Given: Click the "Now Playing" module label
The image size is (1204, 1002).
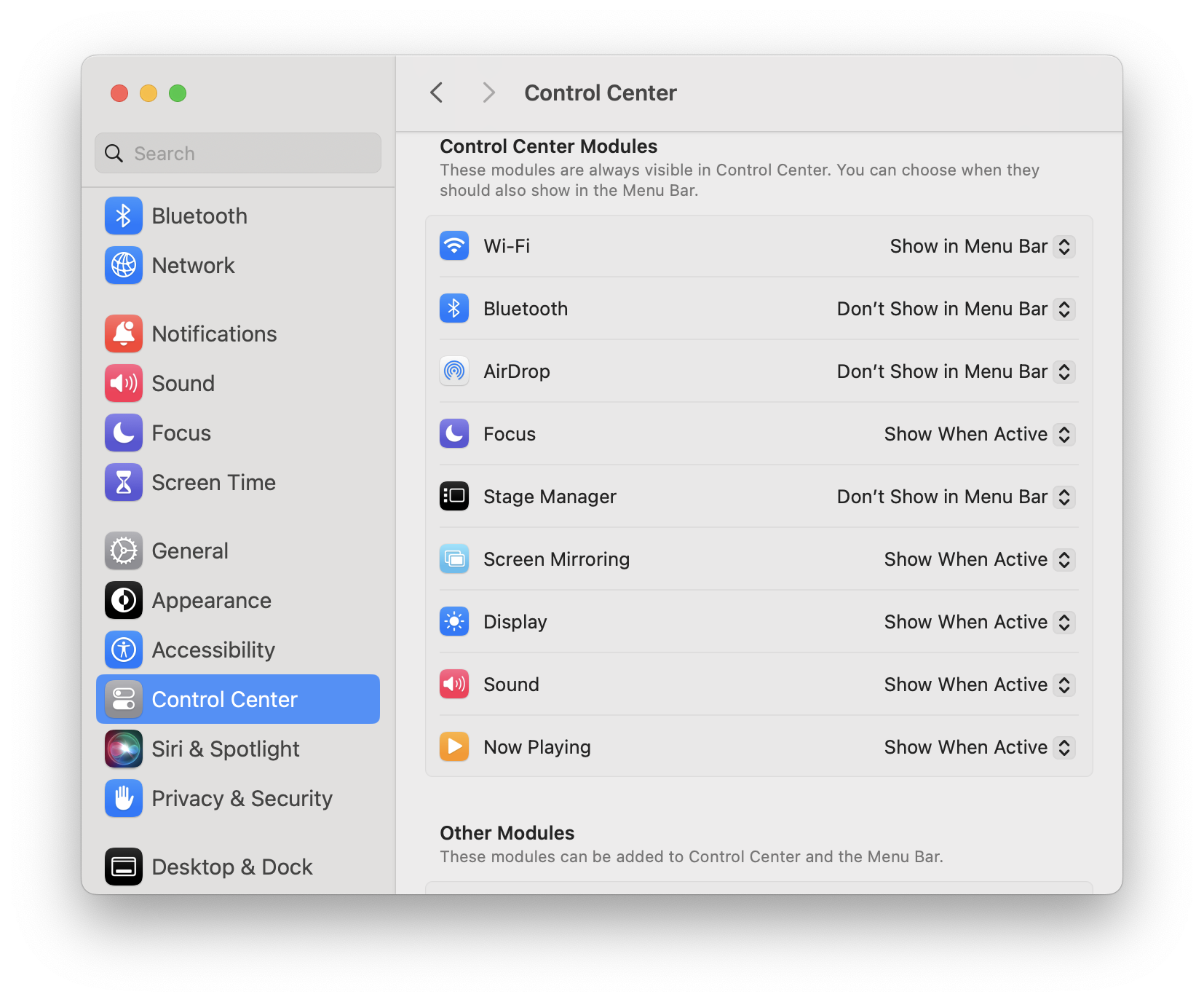Looking at the screenshot, I should 537,747.
